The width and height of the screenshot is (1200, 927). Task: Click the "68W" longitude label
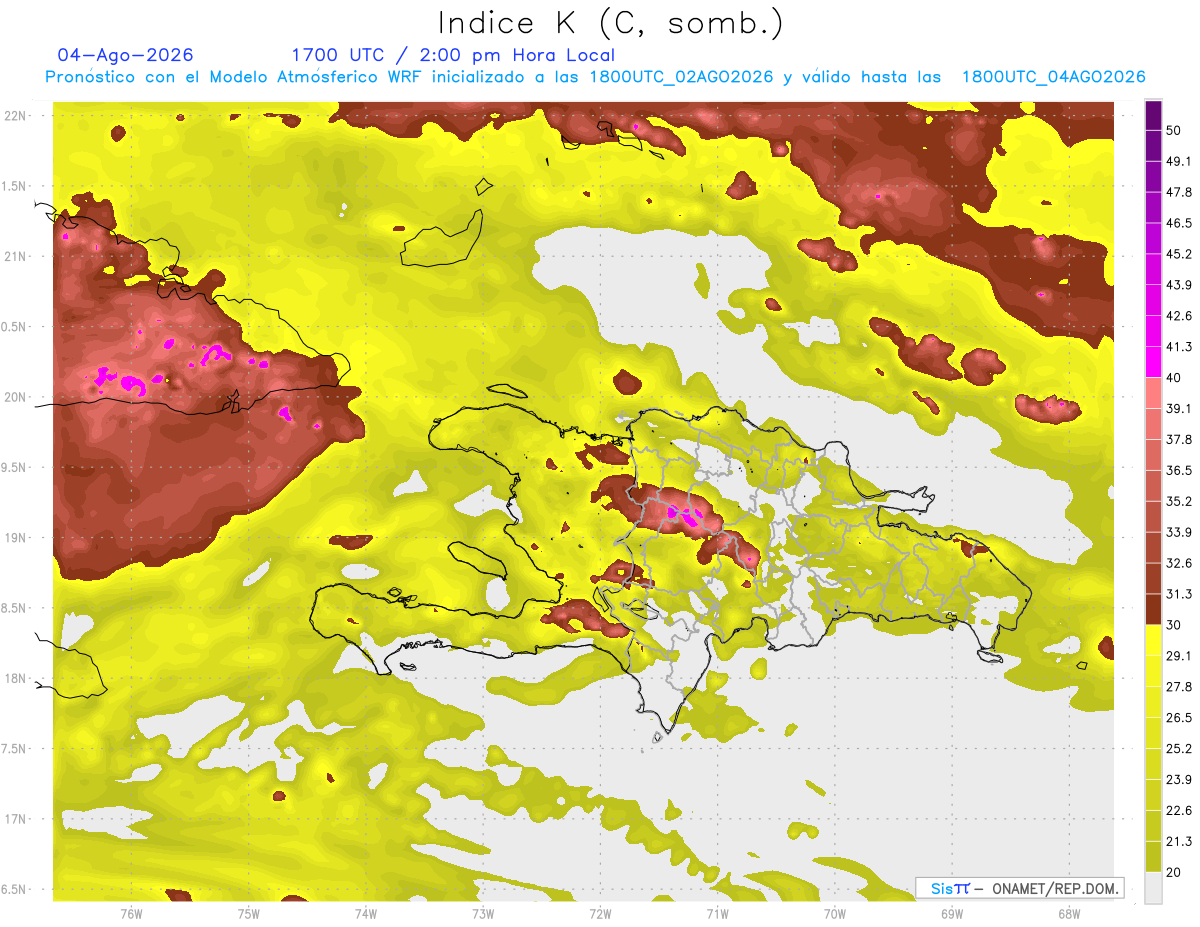point(1069,913)
